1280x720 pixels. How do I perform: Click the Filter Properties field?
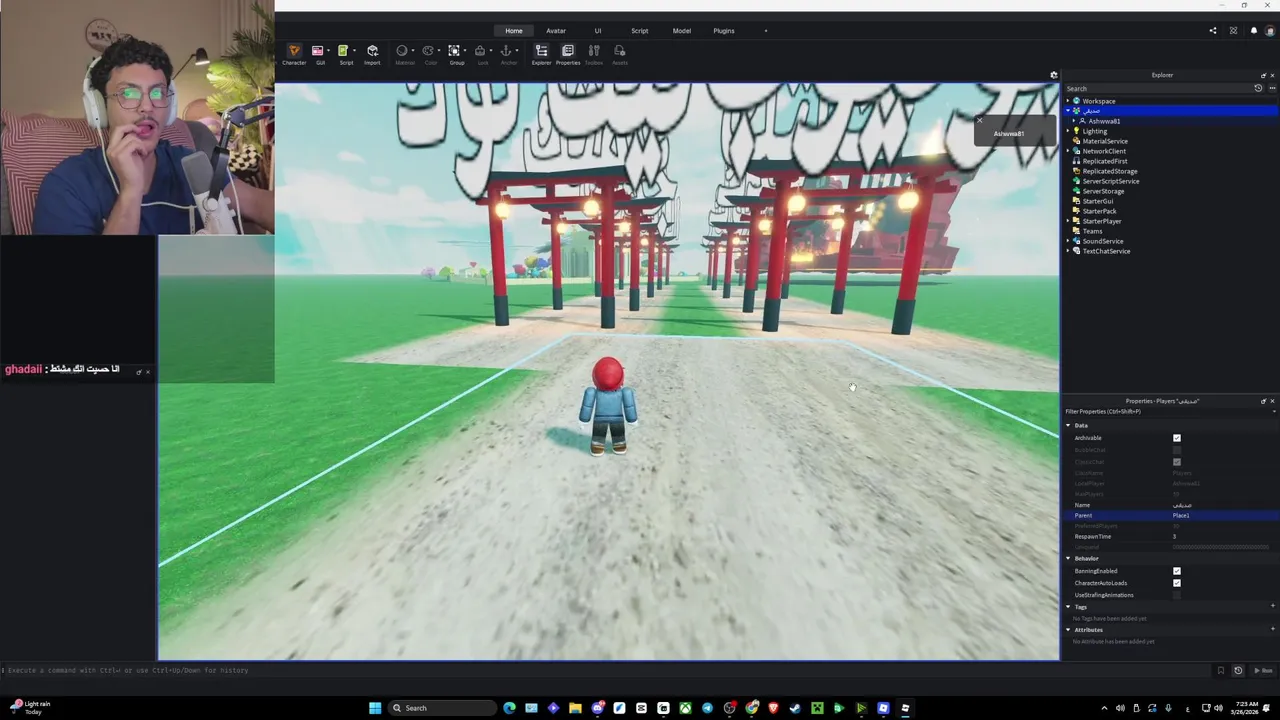(x=1170, y=411)
